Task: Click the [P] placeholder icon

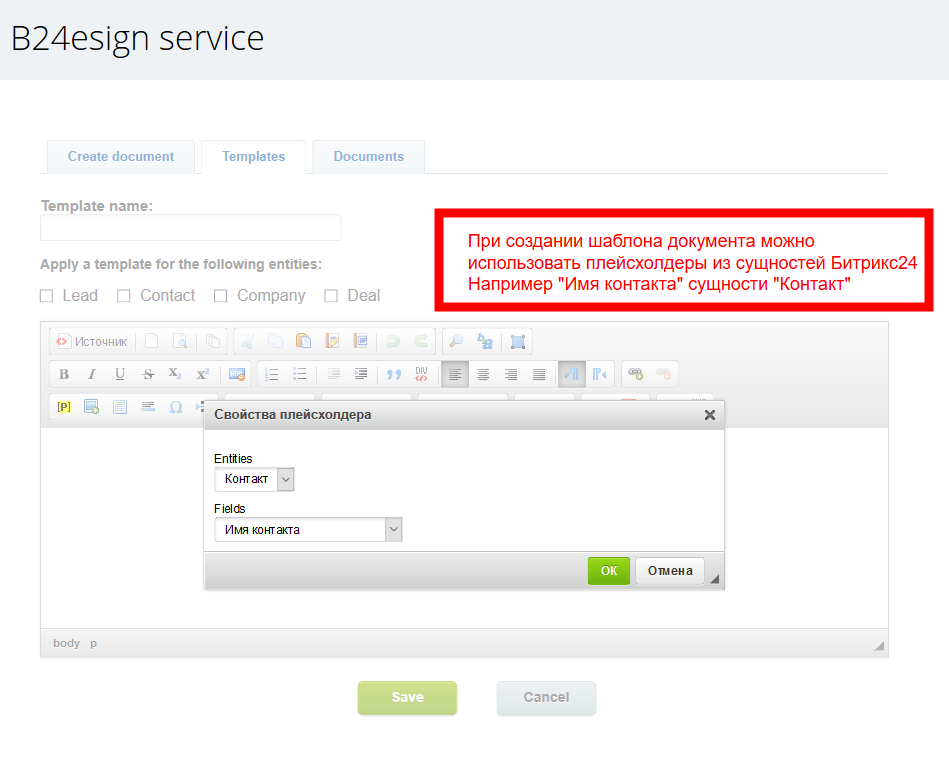Action: 64,407
